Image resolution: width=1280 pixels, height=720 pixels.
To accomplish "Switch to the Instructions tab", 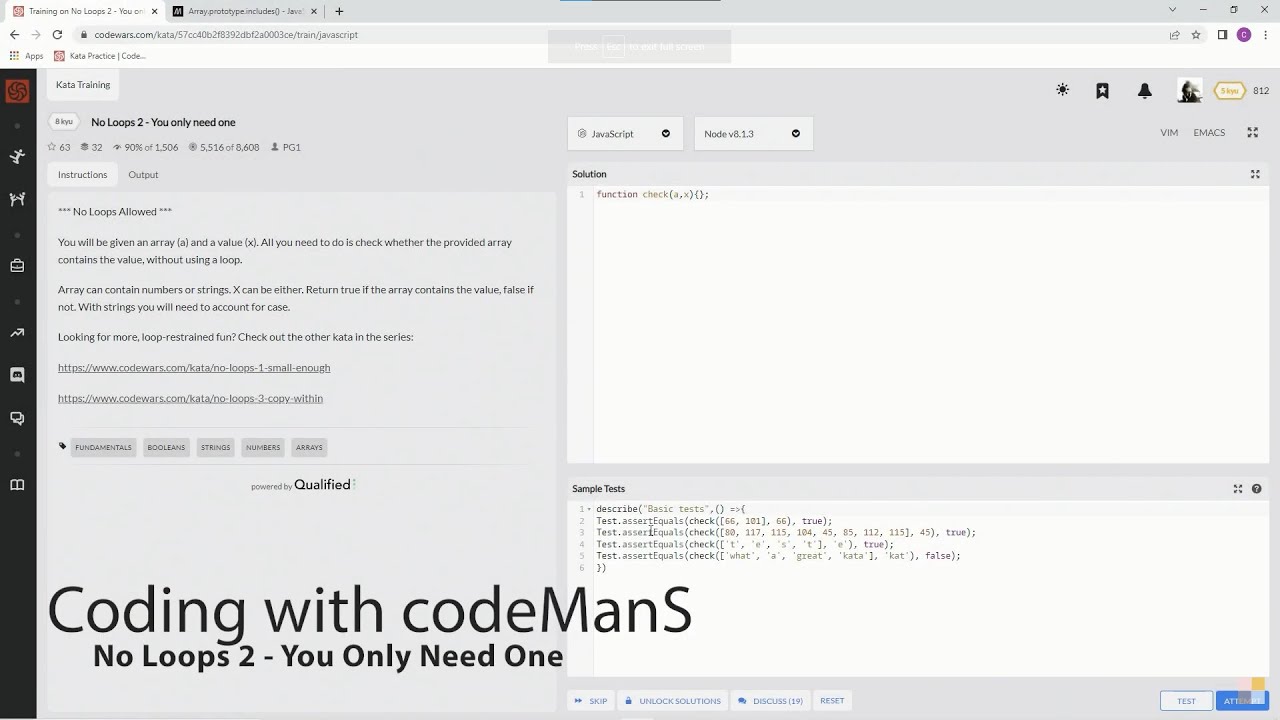I will point(82,174).
